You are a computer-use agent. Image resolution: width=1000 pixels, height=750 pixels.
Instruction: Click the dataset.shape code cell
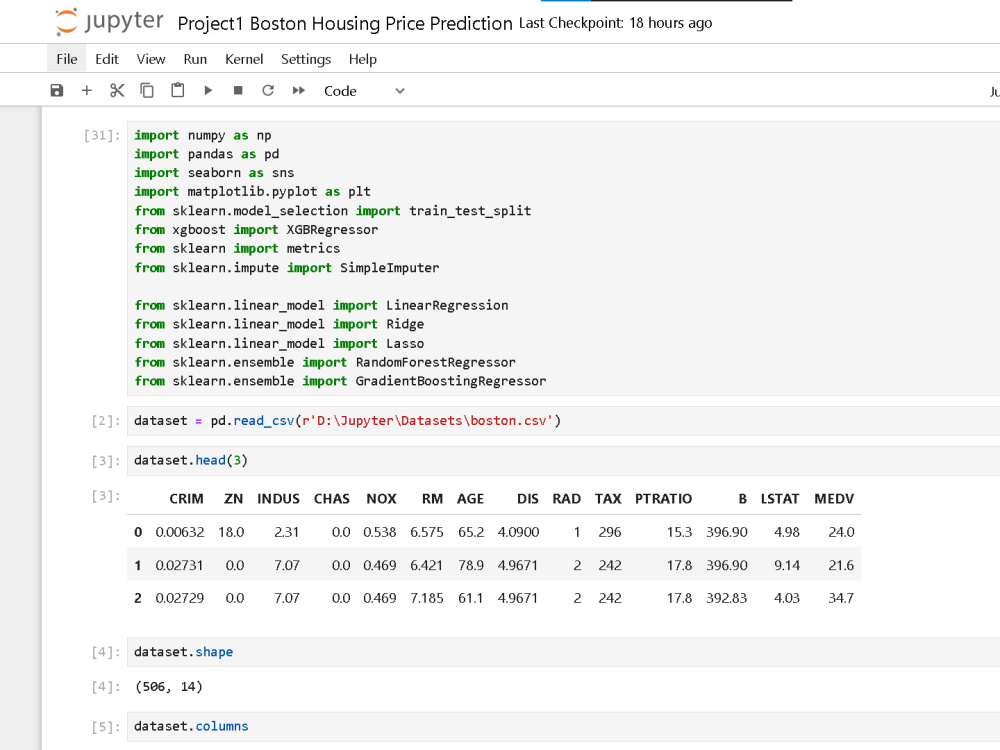coord(563,652)
